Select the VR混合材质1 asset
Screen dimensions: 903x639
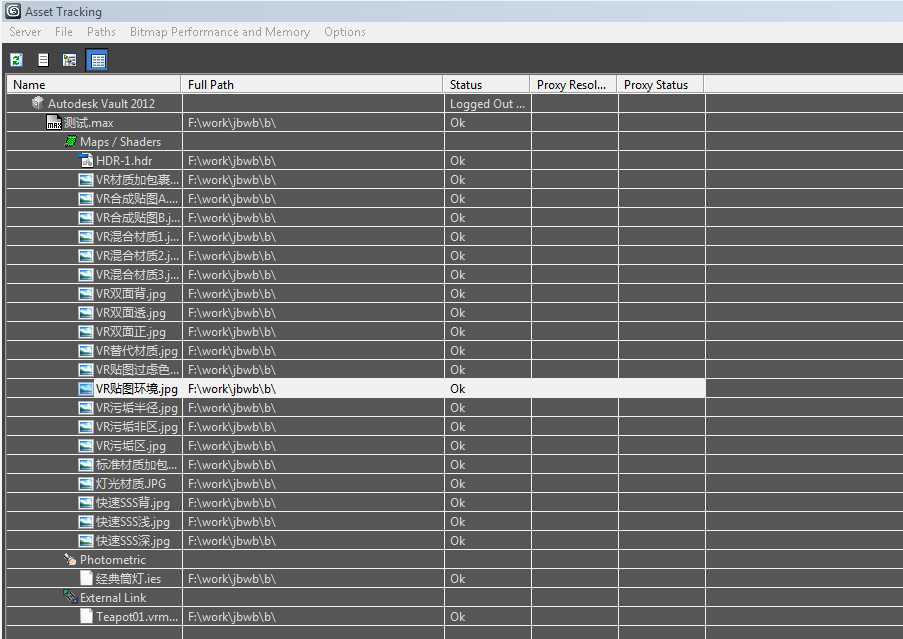(x=356, y=237)
